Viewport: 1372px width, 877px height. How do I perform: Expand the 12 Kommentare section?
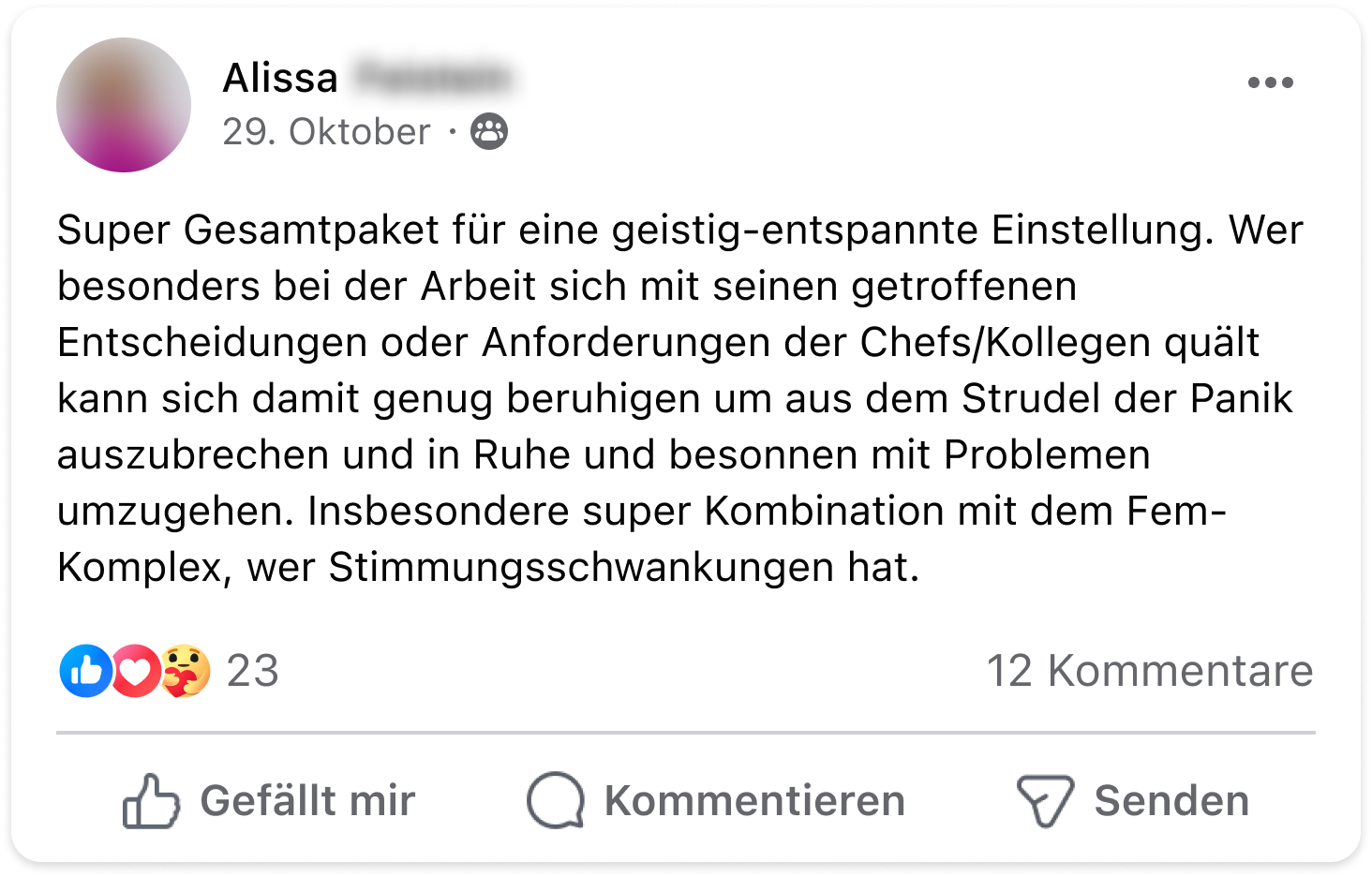point(1149,671)
